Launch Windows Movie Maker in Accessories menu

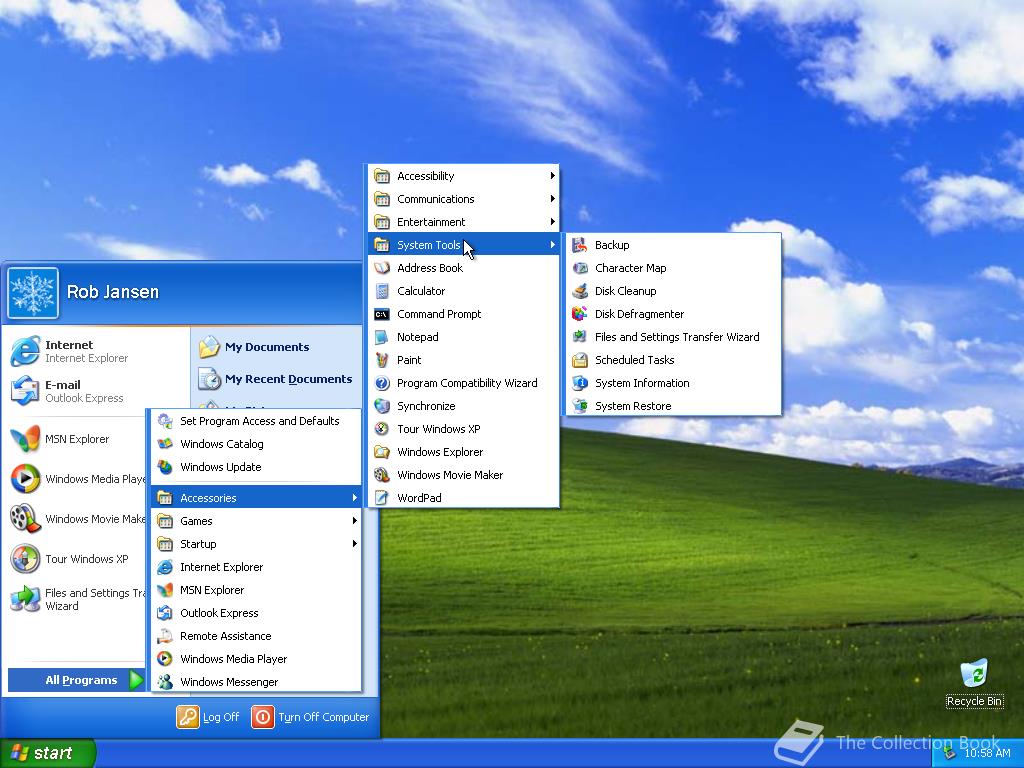463,475
